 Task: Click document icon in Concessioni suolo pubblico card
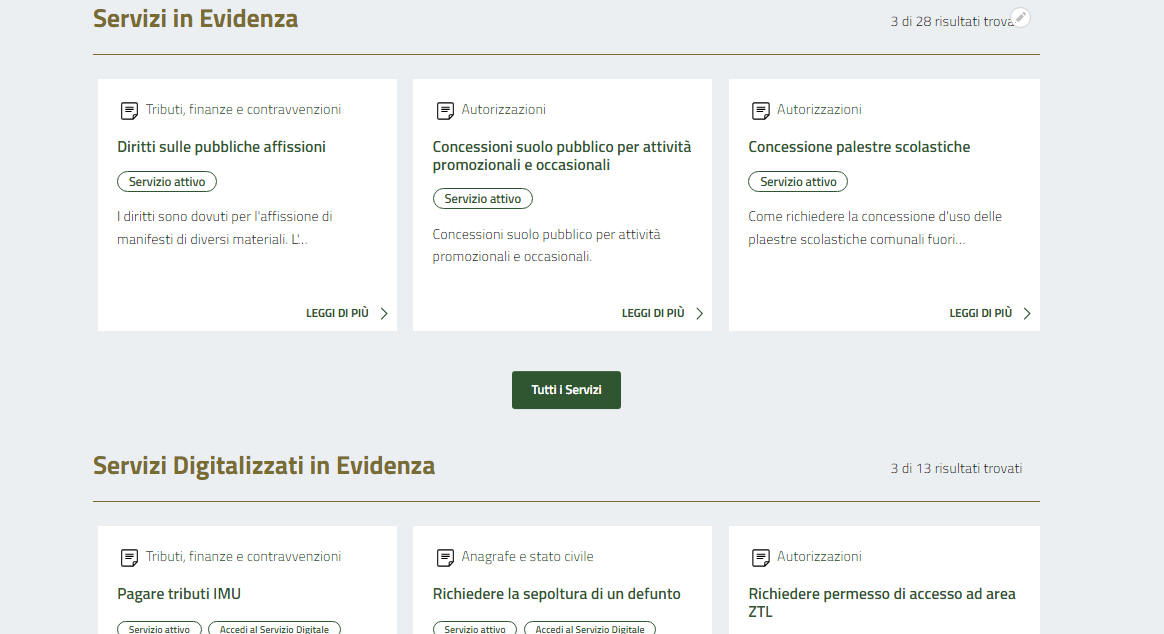tap(445, 110)
